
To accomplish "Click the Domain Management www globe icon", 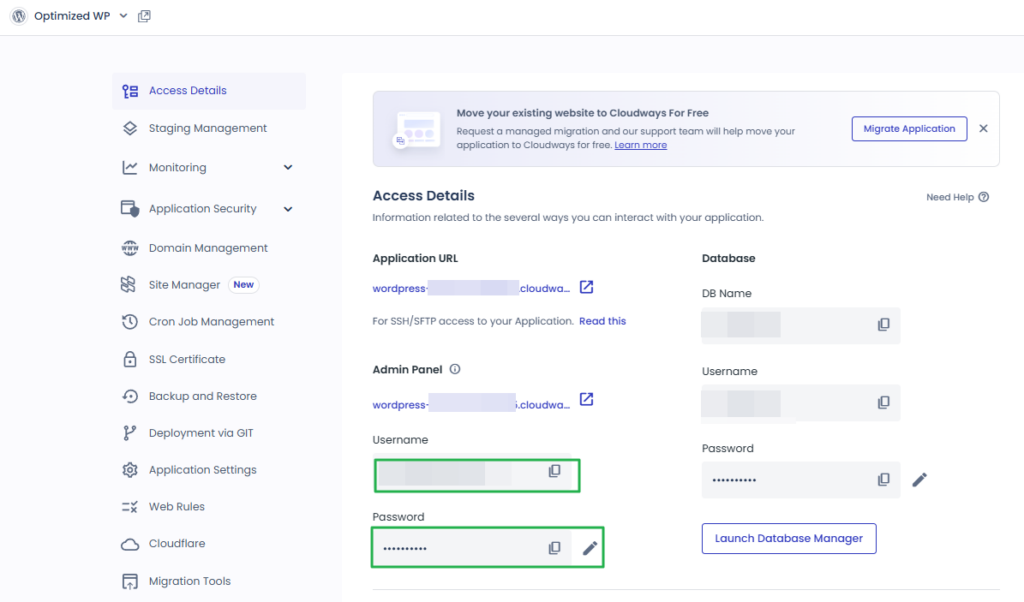I will click(130, 248).
